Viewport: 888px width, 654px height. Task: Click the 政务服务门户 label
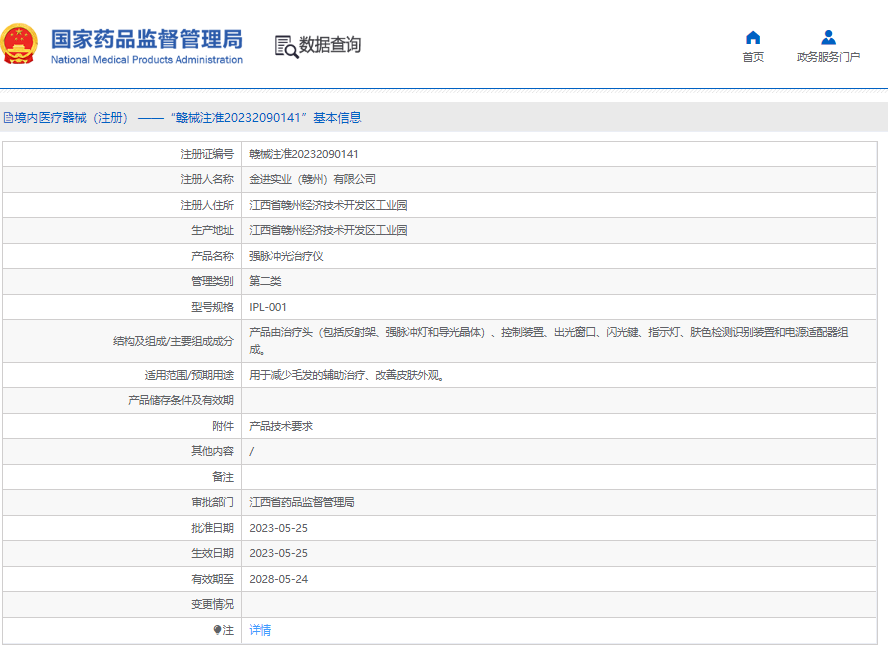coord(828,57)
